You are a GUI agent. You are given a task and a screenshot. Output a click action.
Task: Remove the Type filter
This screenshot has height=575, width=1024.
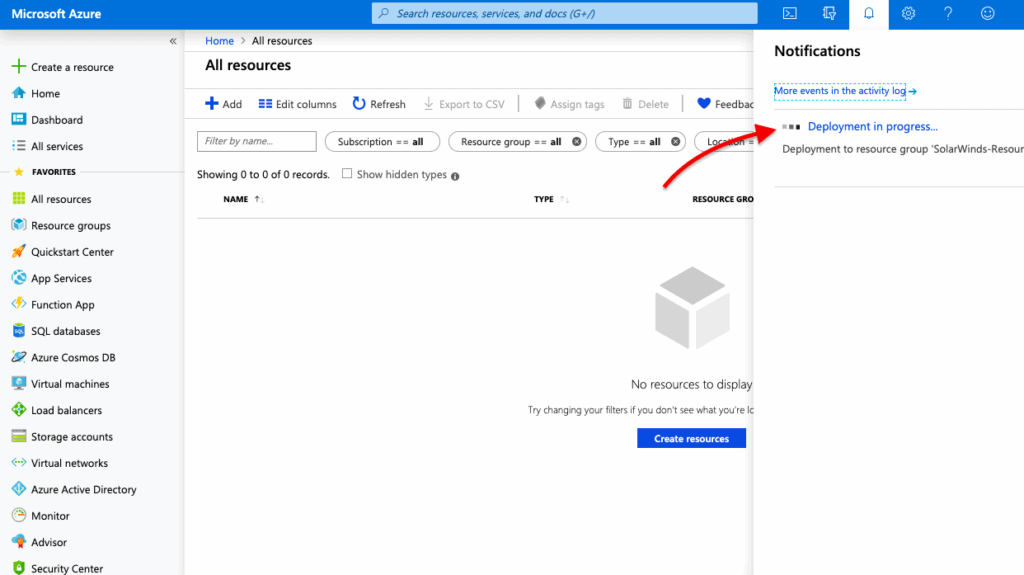coord(675,142)
